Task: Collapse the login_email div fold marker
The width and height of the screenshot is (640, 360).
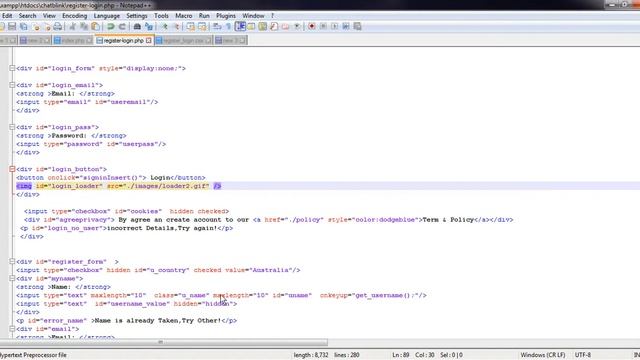Action: pyautogui.click(x=12, y=85)
